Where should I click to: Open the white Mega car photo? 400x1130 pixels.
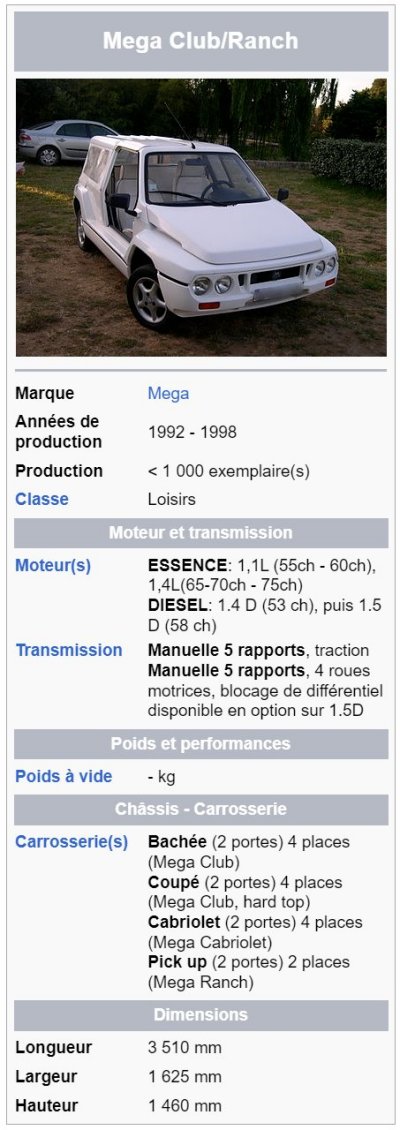click(201, 218)
